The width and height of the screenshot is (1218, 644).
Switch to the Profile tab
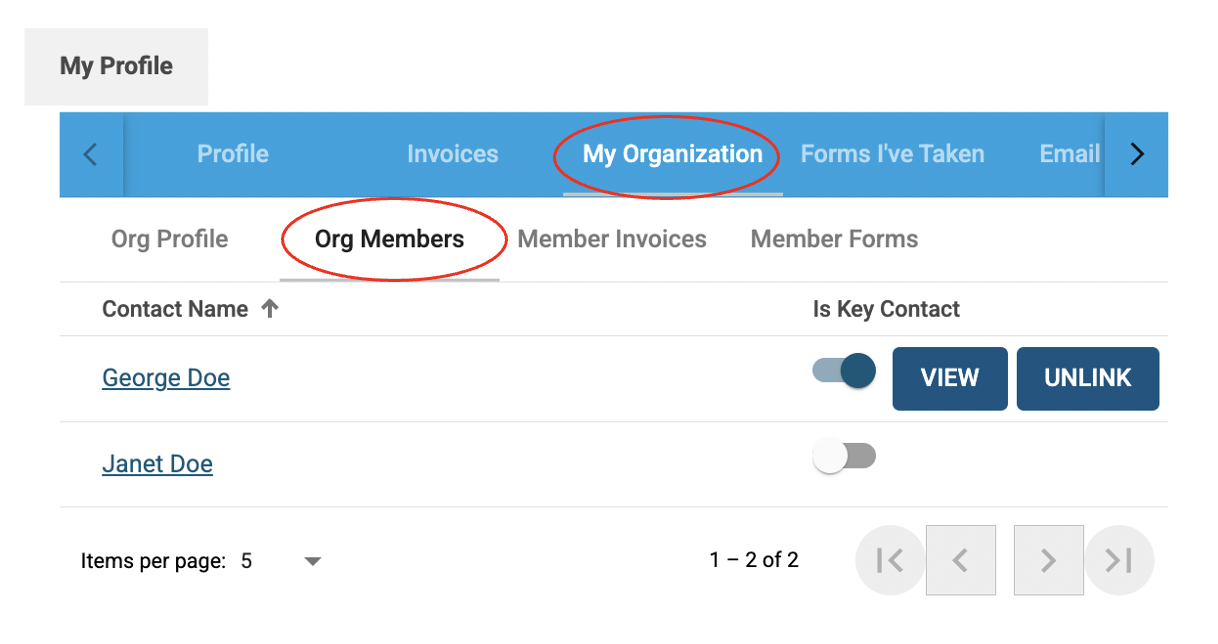[x=233, y=154]
